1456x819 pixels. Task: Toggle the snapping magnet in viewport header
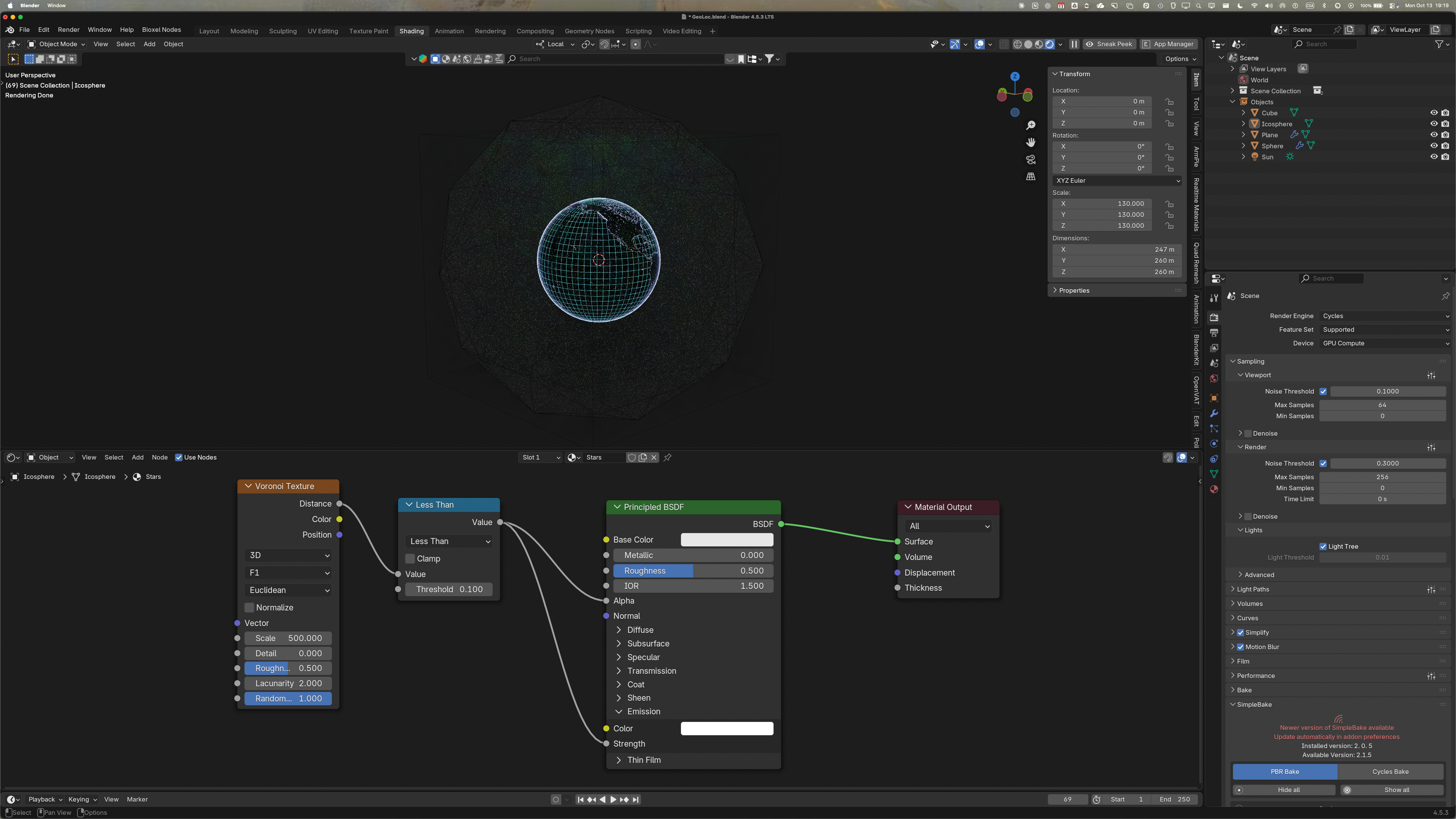tap(604, 44)
